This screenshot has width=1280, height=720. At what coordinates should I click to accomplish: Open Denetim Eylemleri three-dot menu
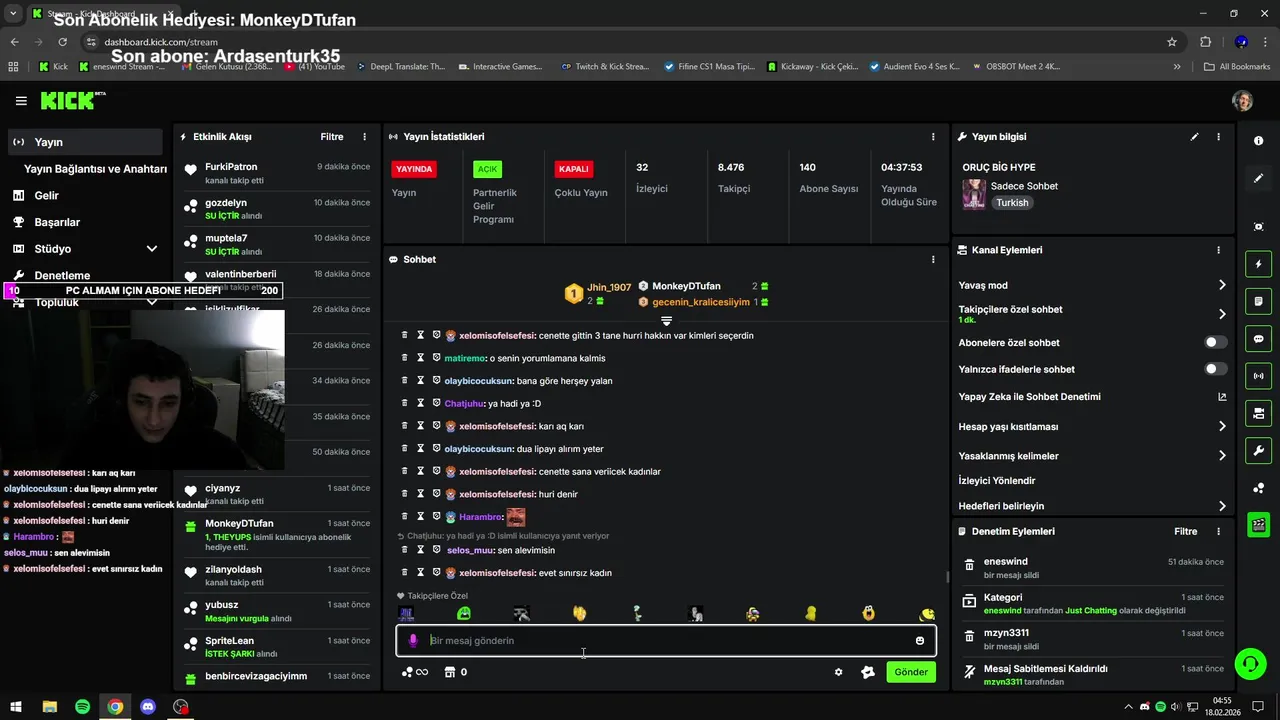coord(1218,532)
